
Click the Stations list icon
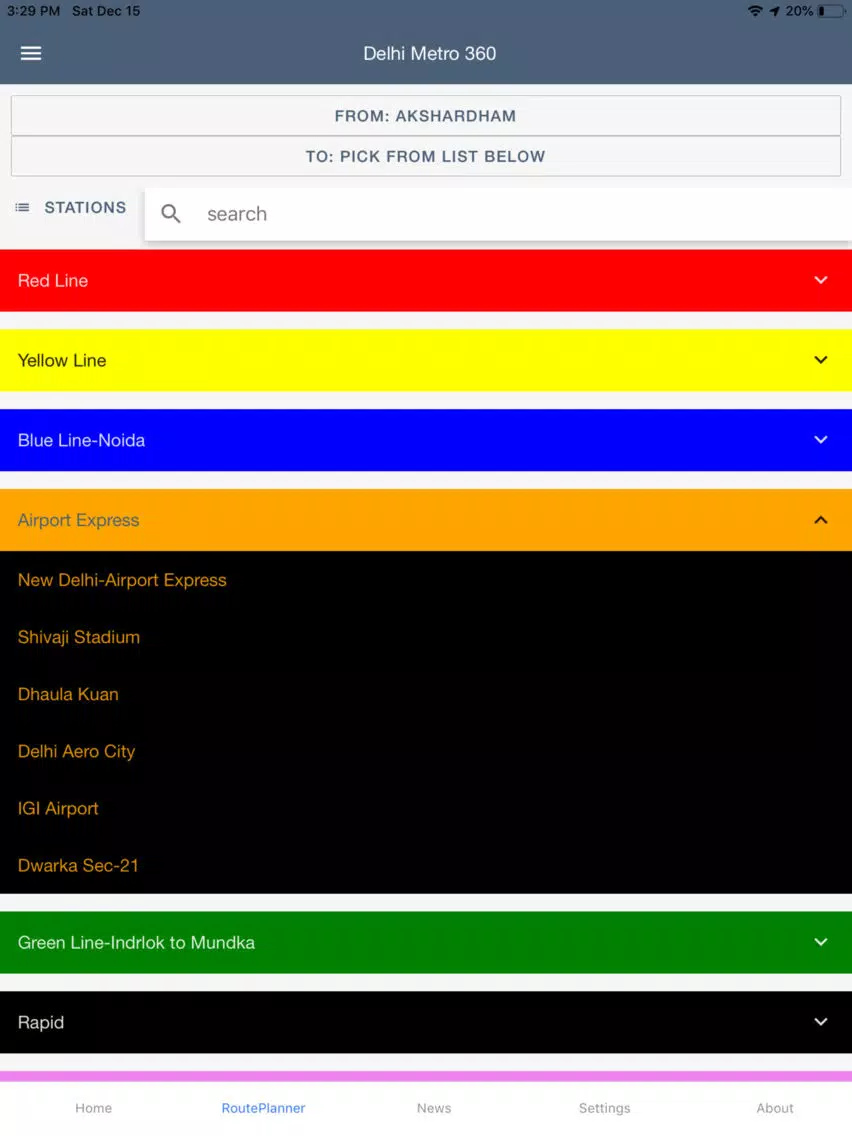22,207
